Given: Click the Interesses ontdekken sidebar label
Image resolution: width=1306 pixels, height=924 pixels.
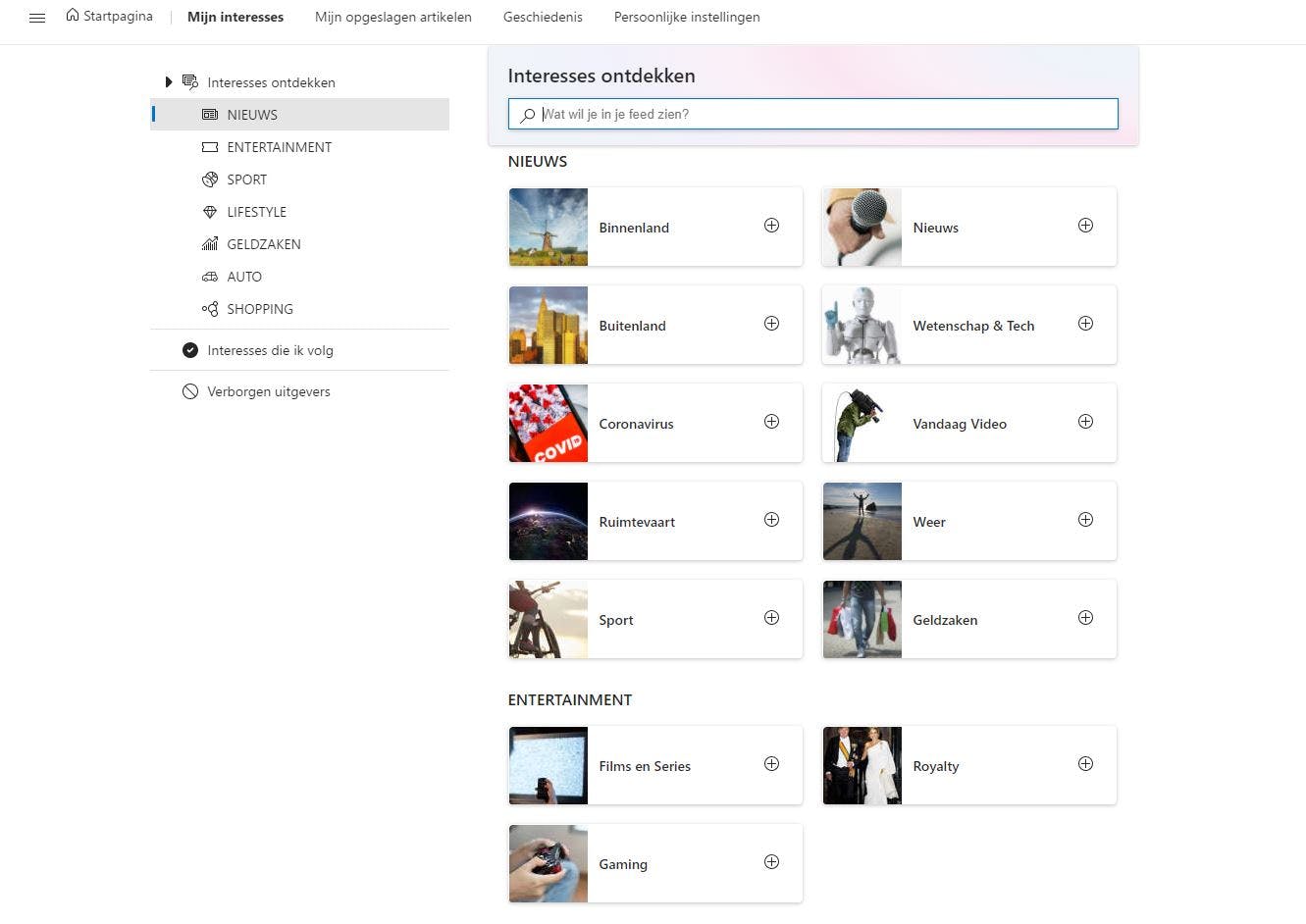Looking at the screenshot, I should (x=271, y=82).
